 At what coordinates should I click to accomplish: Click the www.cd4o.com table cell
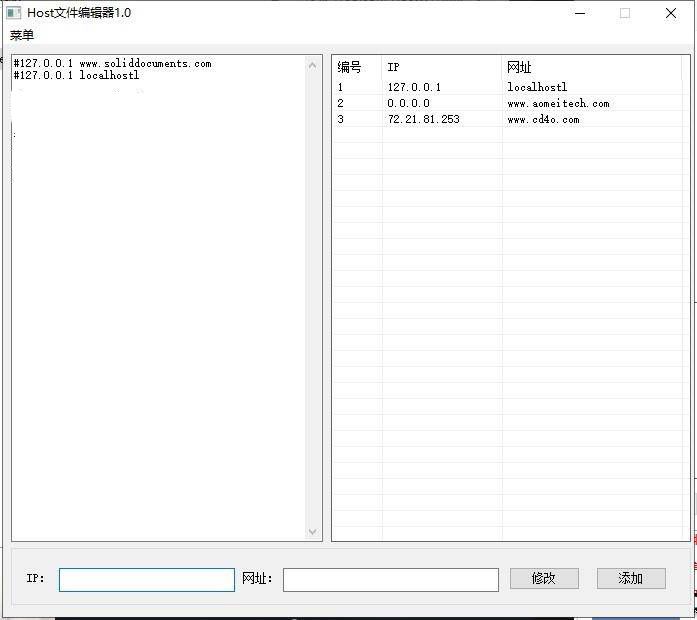click(x=543, y=119)
